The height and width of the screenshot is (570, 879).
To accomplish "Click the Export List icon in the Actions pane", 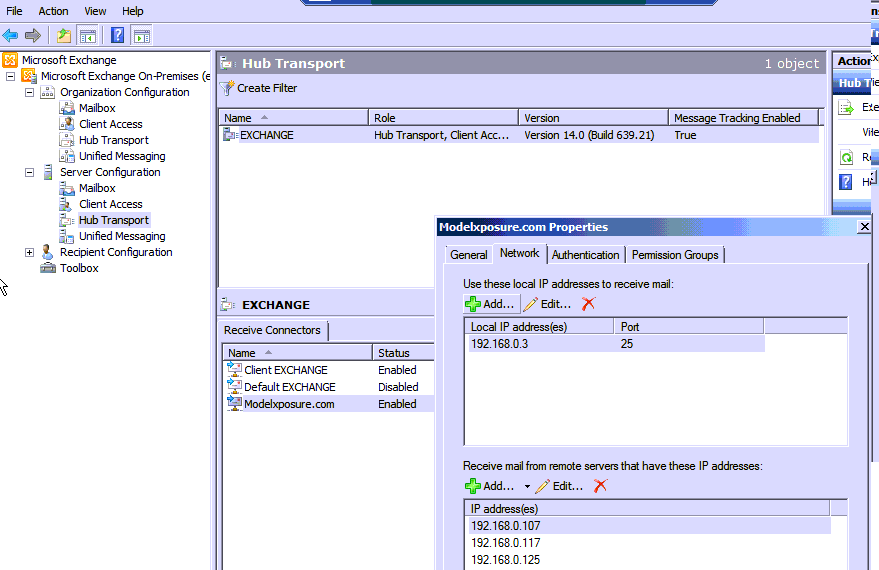I will point(846,108).
